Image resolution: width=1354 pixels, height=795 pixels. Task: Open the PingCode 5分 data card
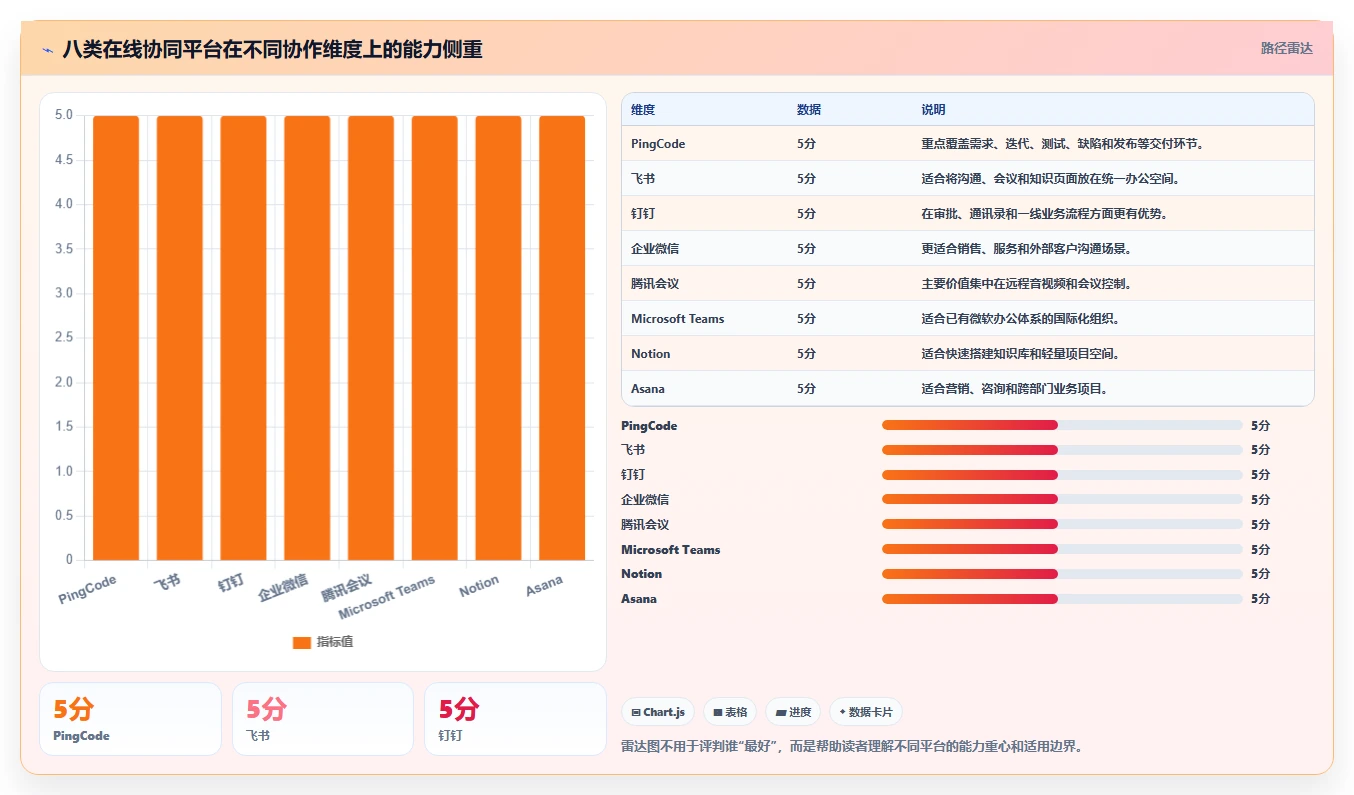pos(130,719)
